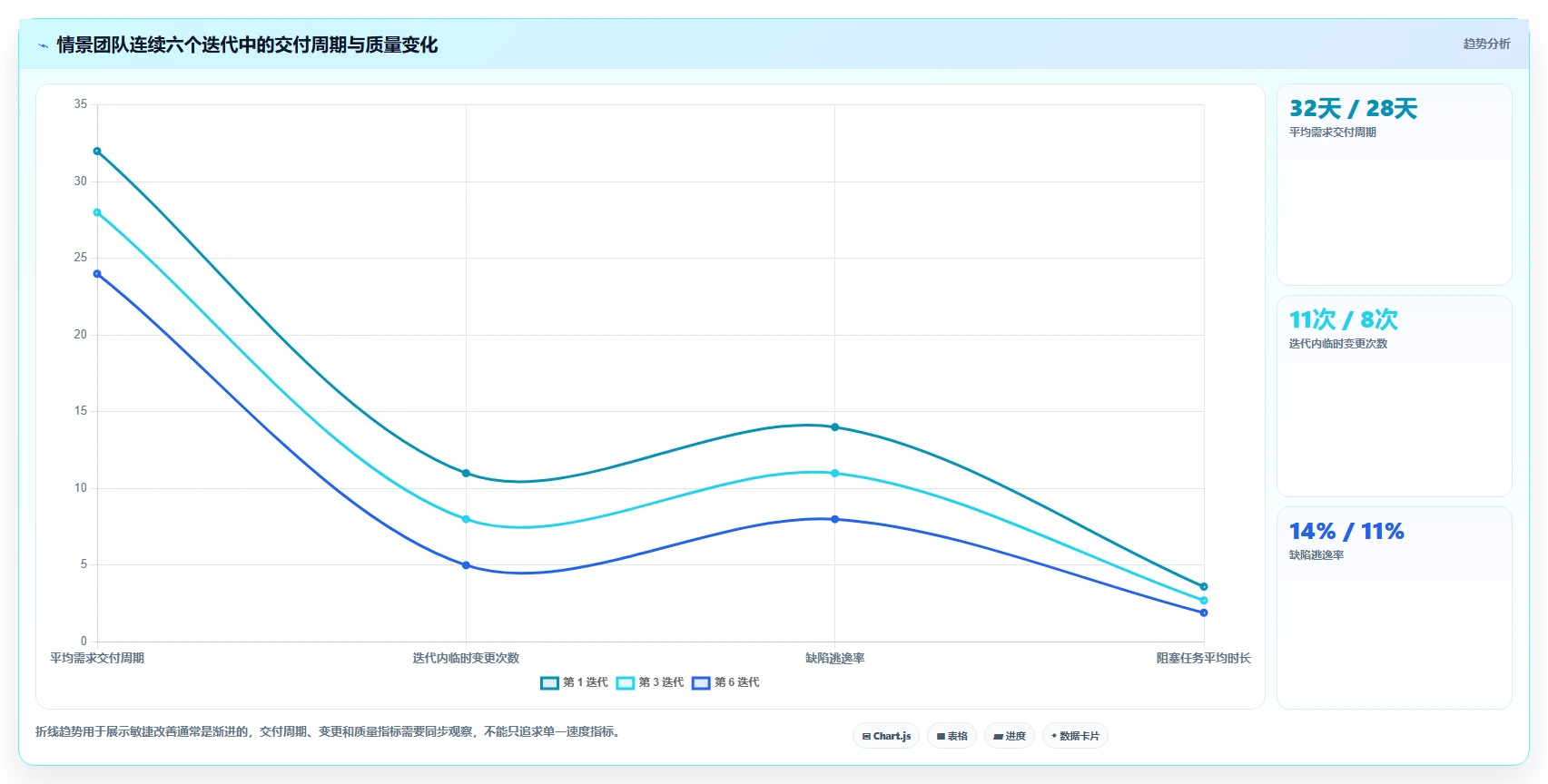The width and height of the screenshot is (1548, 784).
Task: Click 第 6 迭代 point on 迭代内临时变更次数
Action: (466, 565)
